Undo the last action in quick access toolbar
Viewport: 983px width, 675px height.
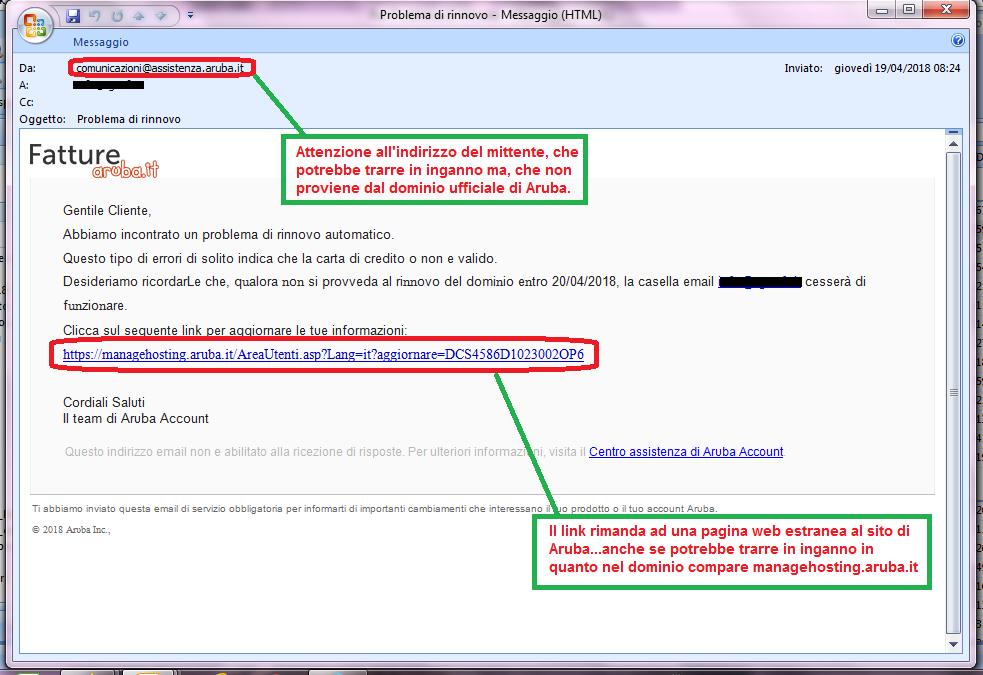(95, 16)
